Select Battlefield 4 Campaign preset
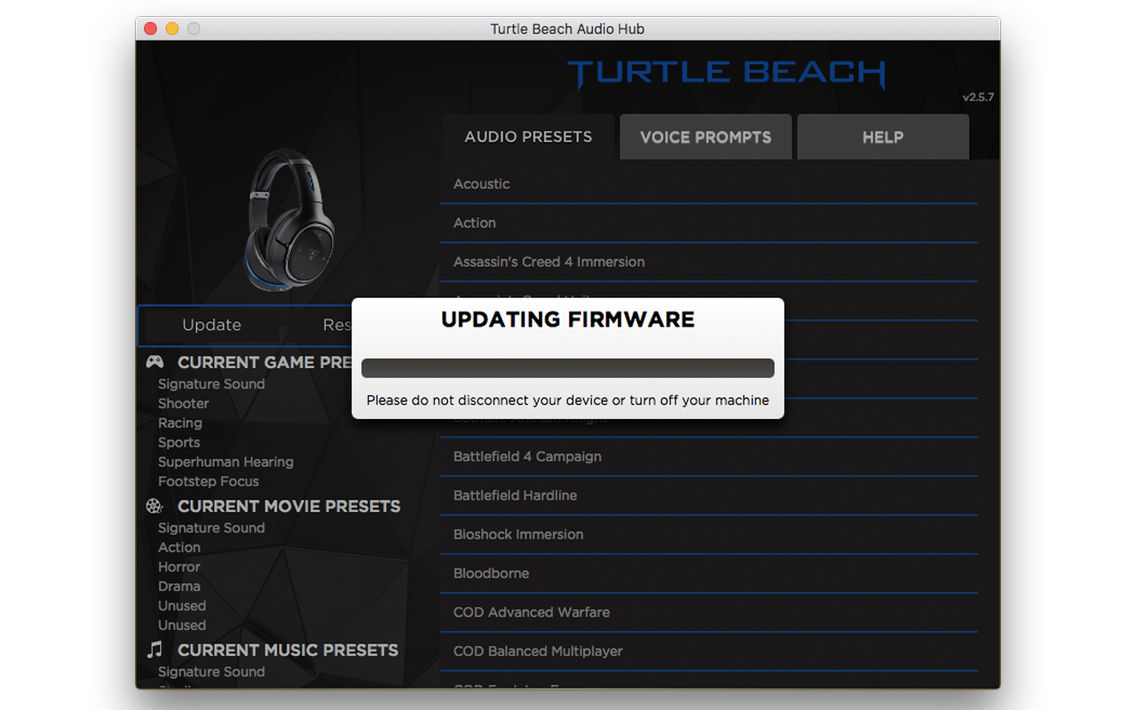The height and width of the screenshot is (710, 1136). pyautogui.click(x=709, y=456)
